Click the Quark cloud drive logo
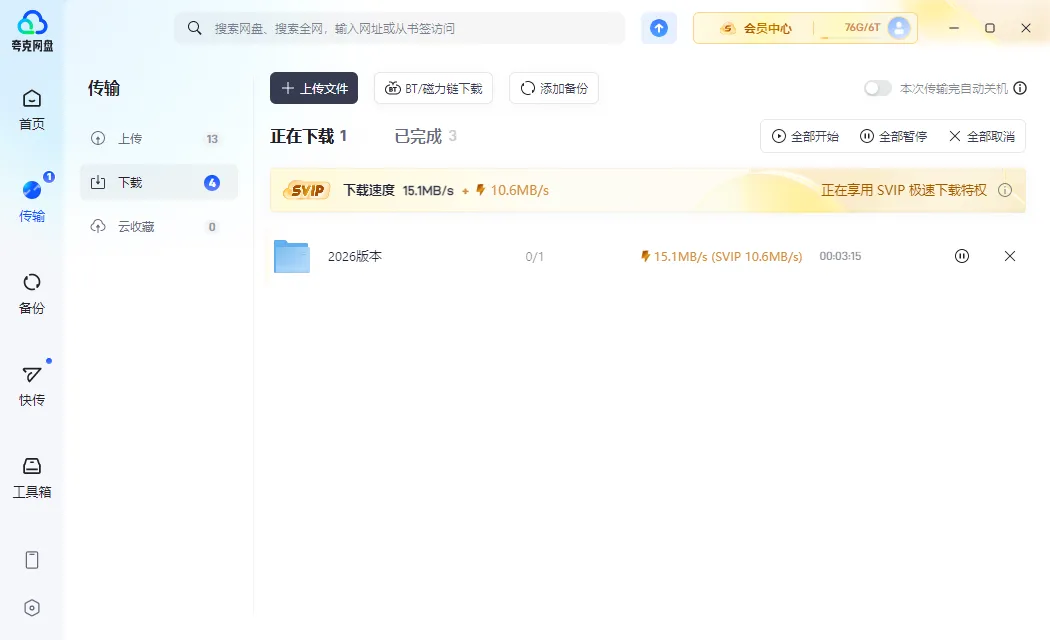Screen dimensions: 1050x640 click(32, 31)
